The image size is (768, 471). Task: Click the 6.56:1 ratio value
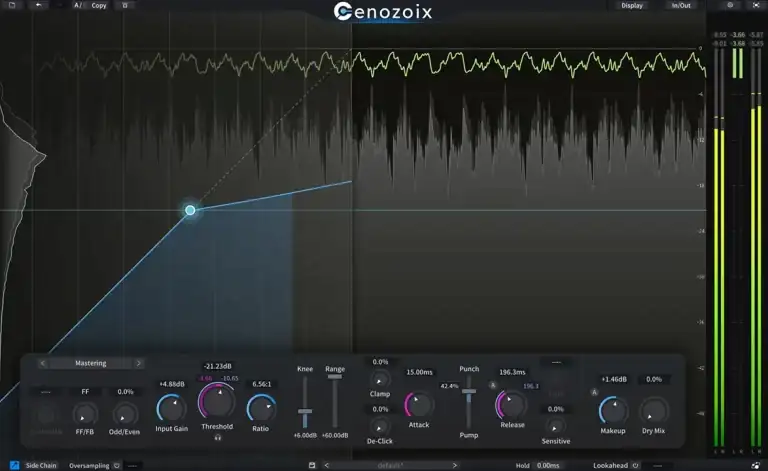pyautogui.click(x=262, y=384)
